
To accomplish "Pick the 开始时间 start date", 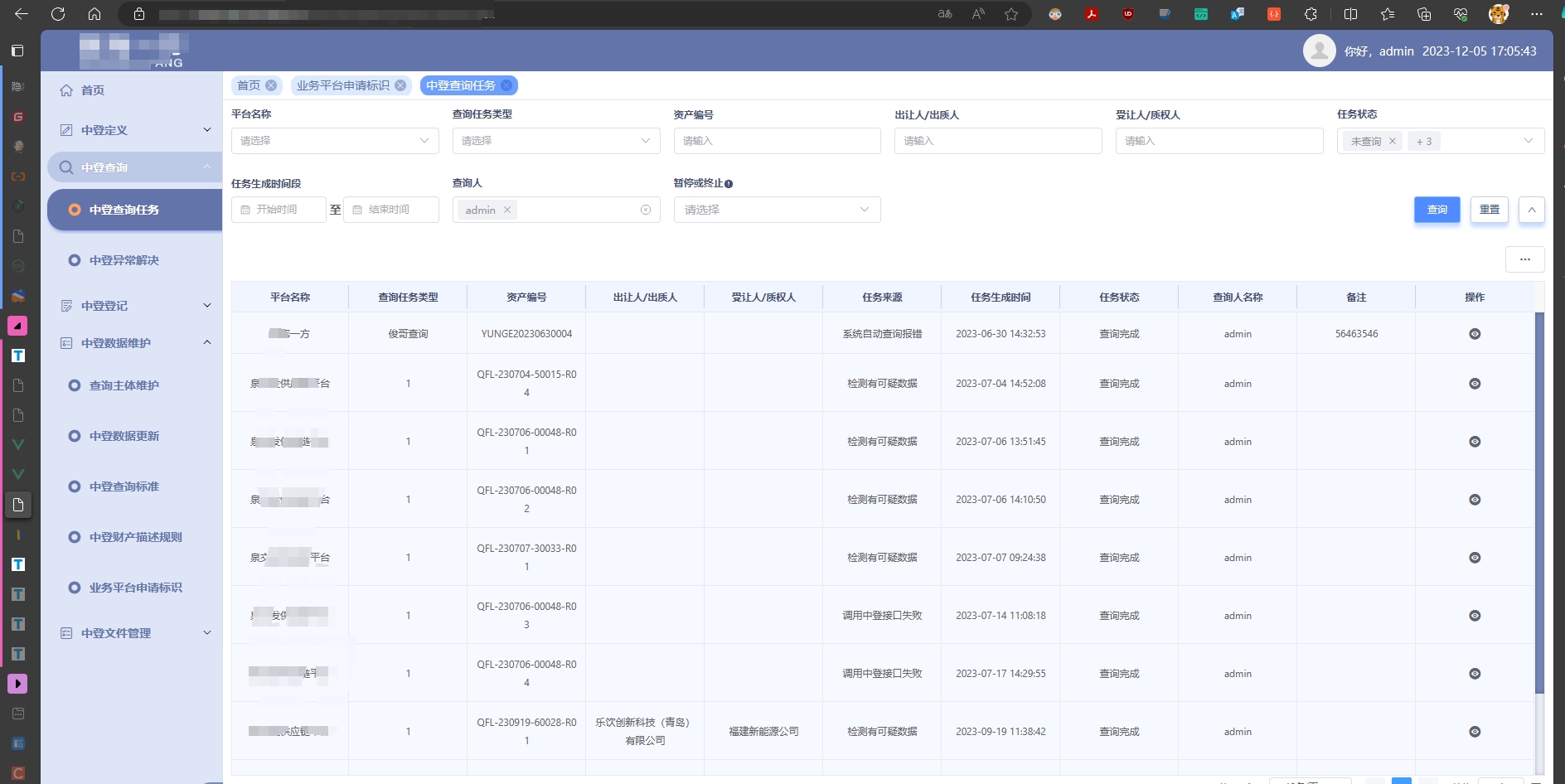I will pos(279,210).
